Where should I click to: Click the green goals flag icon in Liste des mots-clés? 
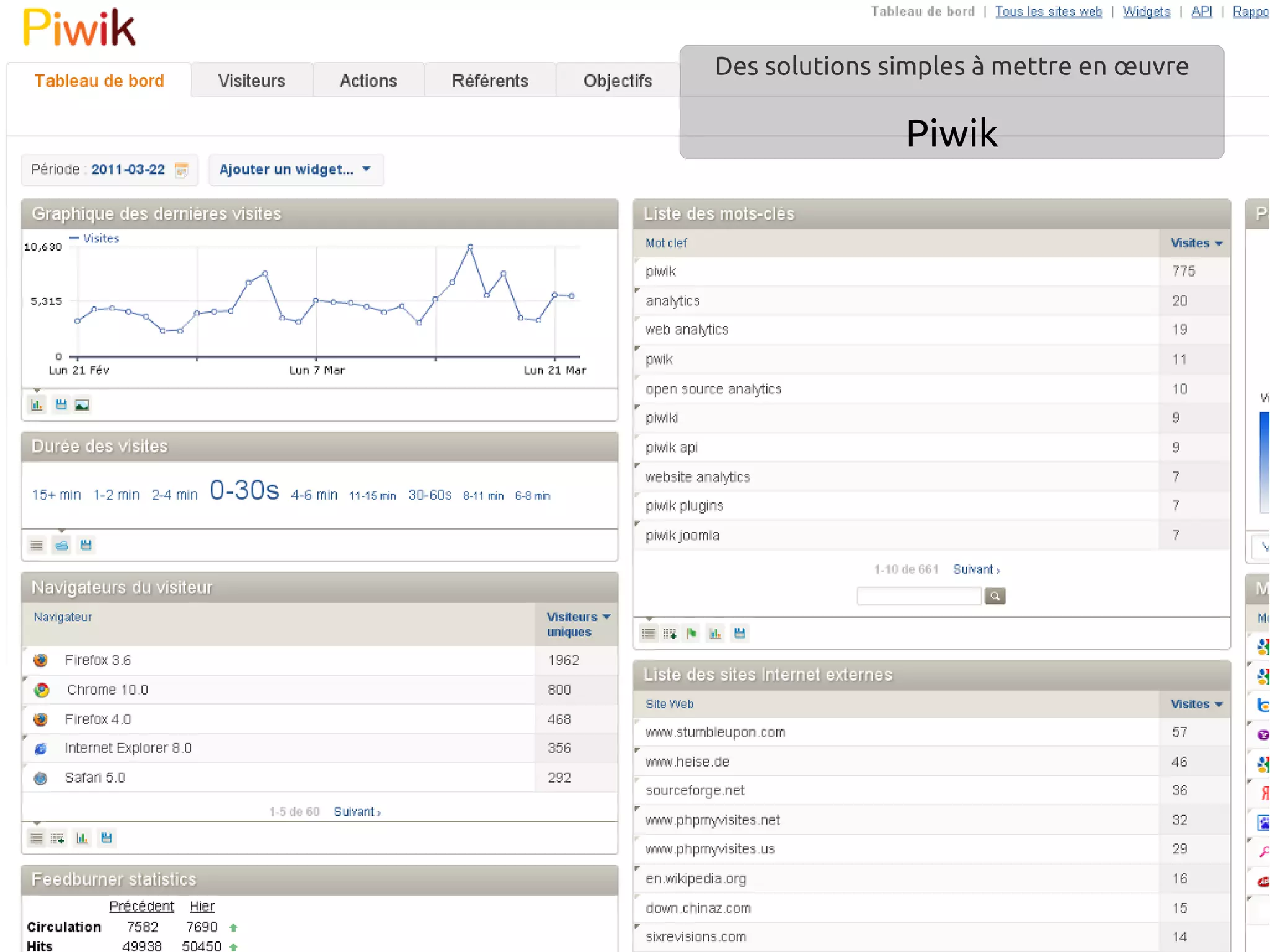(x=692, y=633)
